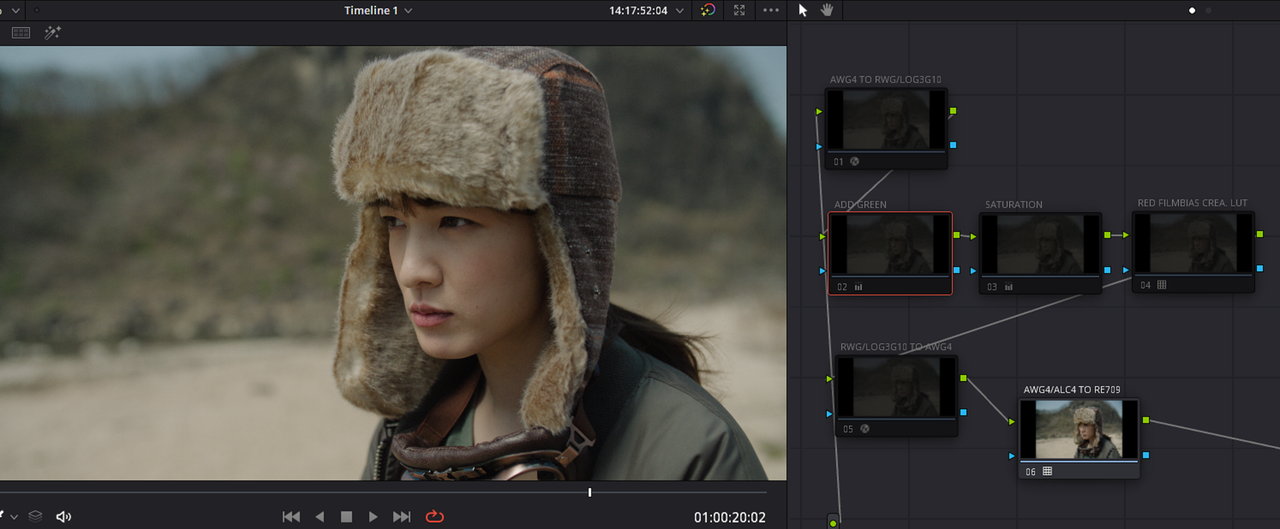This screenshot has height=529, width=1280.
Task: Click the curves icon on node 02
Action: [858, 286]
